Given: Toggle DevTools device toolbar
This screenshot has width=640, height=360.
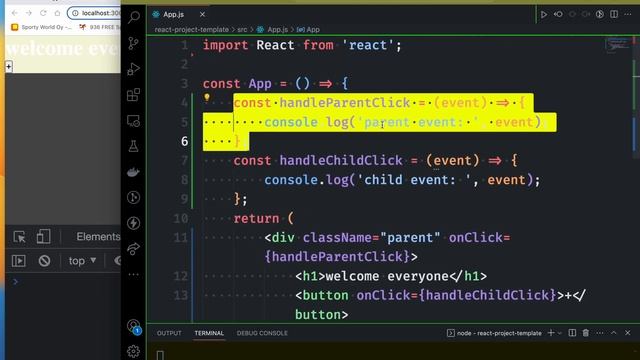Looking at the screenshot, I should click(x=43, y=237).
